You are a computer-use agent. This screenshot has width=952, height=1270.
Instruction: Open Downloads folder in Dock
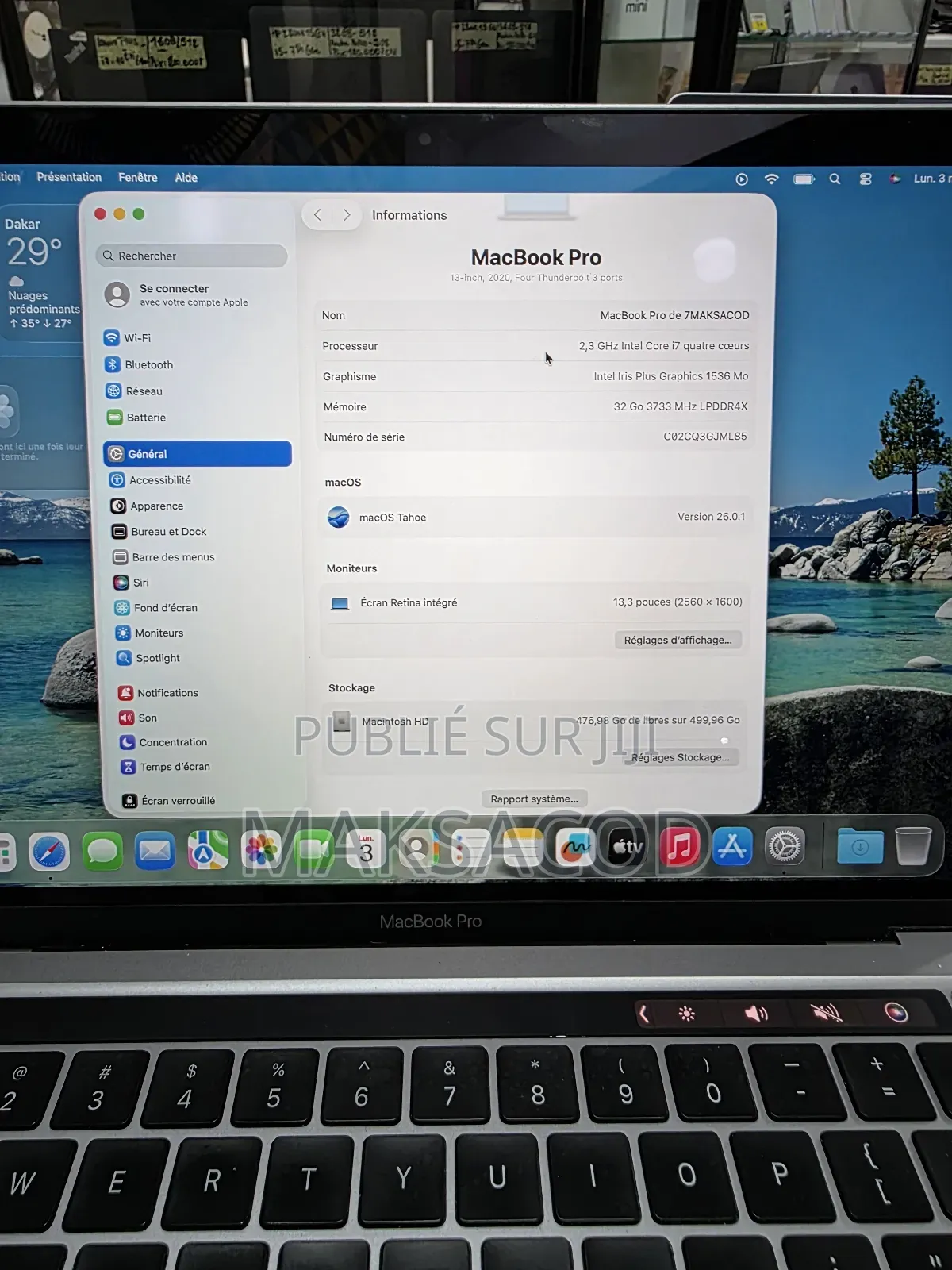(860, 847)
